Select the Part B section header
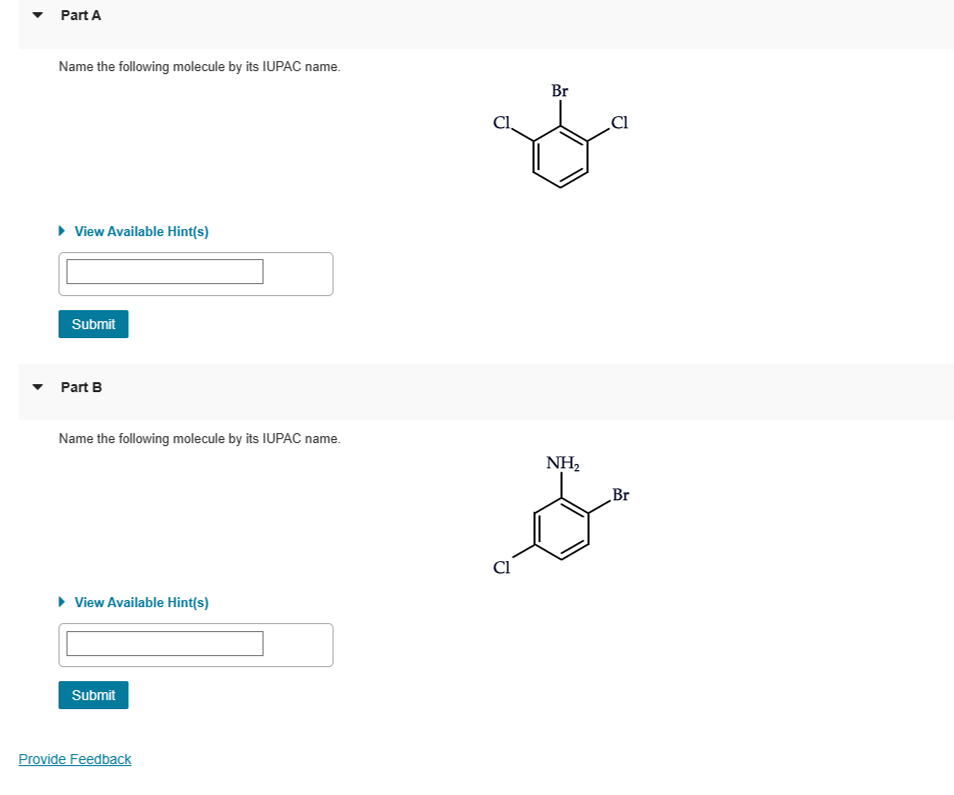Image resolution: width=954 pixels, height=795 pixels. [x=81, y=387]
